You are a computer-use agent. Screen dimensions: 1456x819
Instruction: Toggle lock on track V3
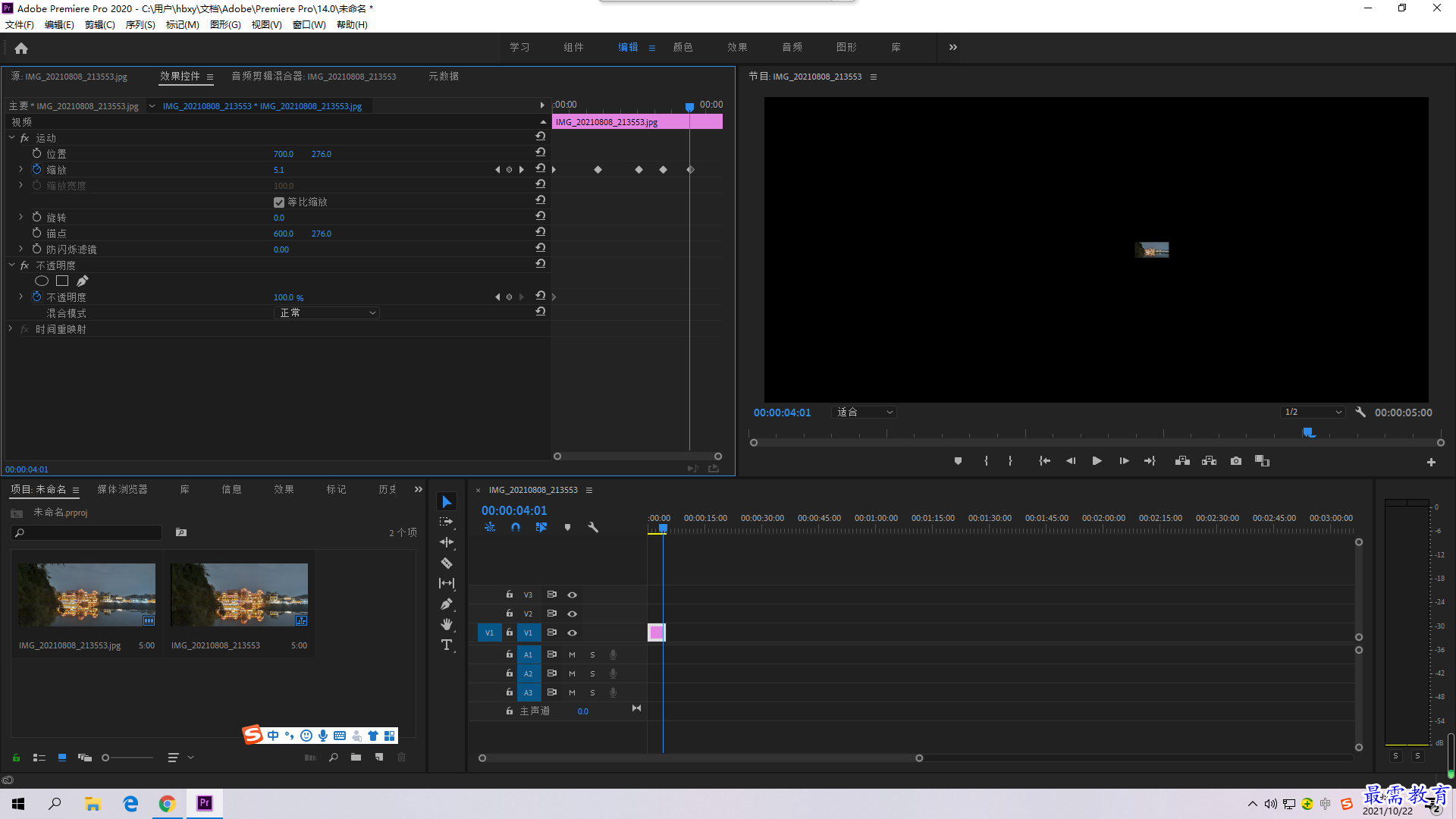point(510,595)
